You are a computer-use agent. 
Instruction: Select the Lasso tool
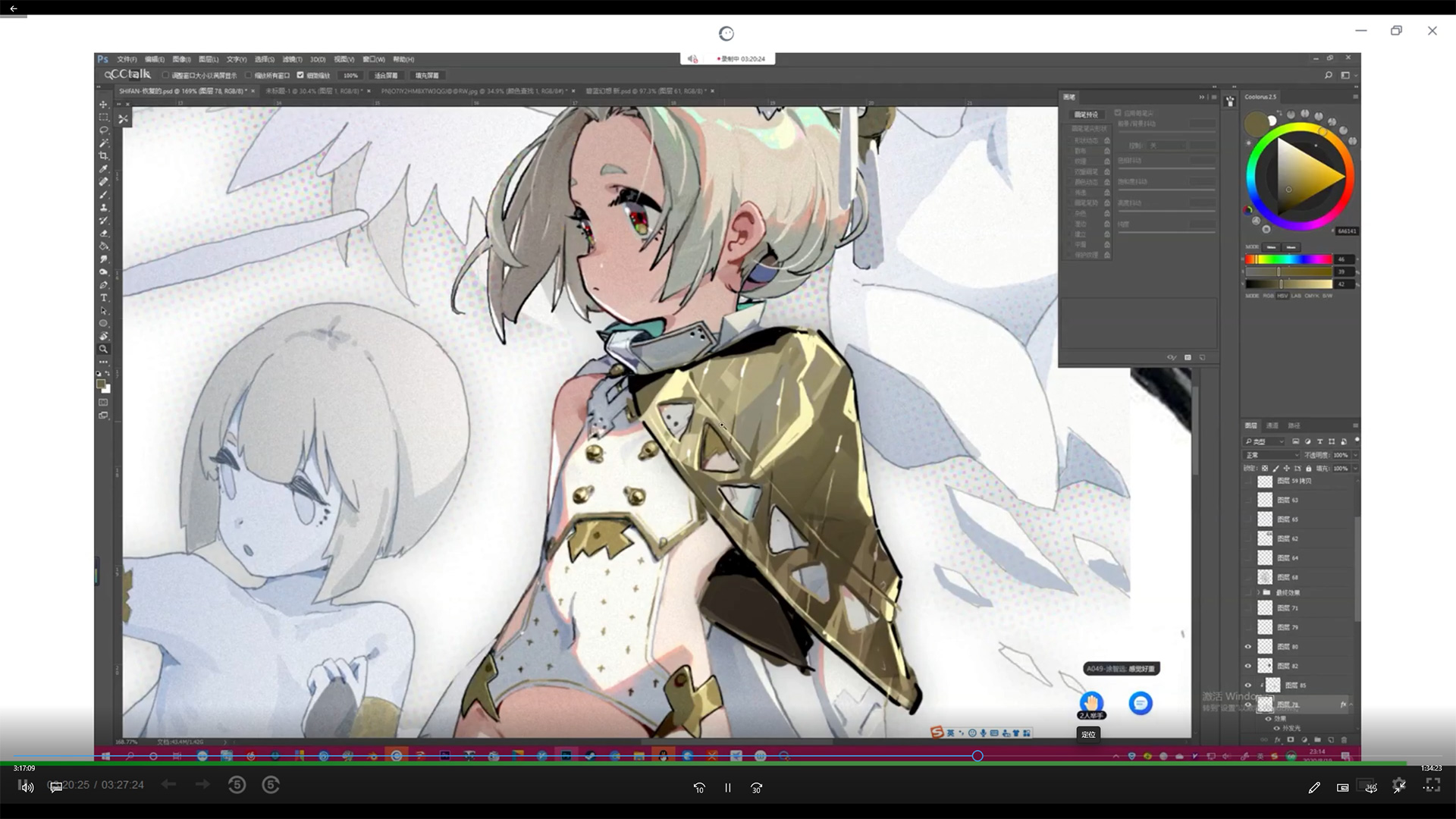[104, 130]
